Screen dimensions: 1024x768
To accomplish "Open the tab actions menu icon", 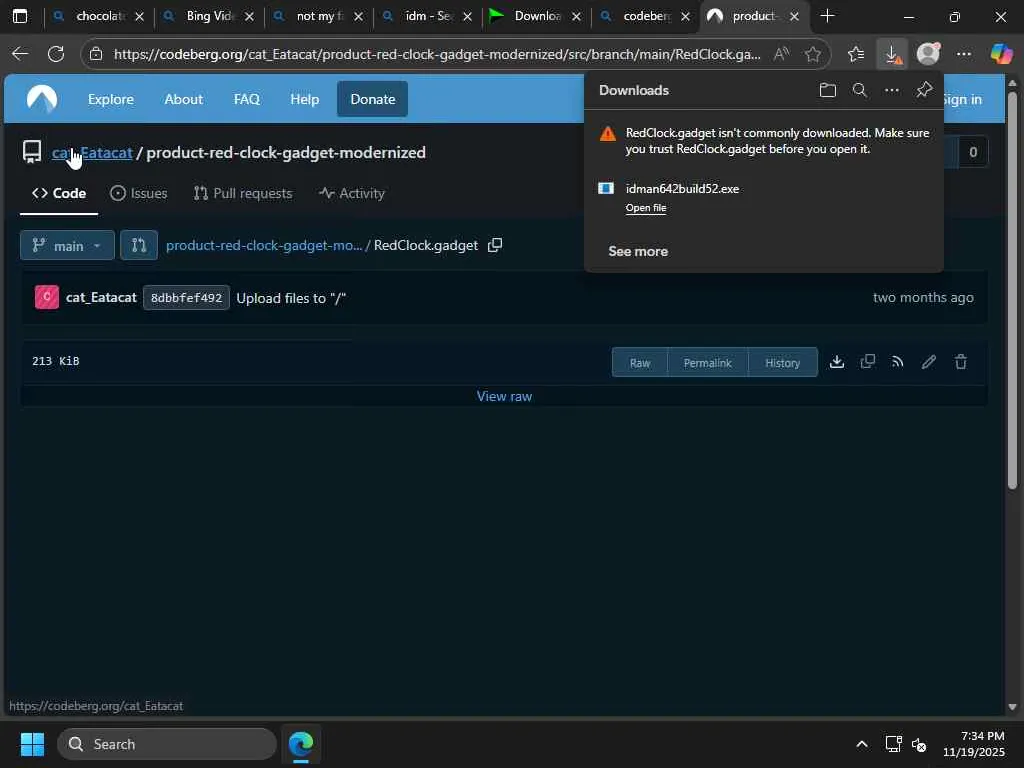I will (20, 16).
